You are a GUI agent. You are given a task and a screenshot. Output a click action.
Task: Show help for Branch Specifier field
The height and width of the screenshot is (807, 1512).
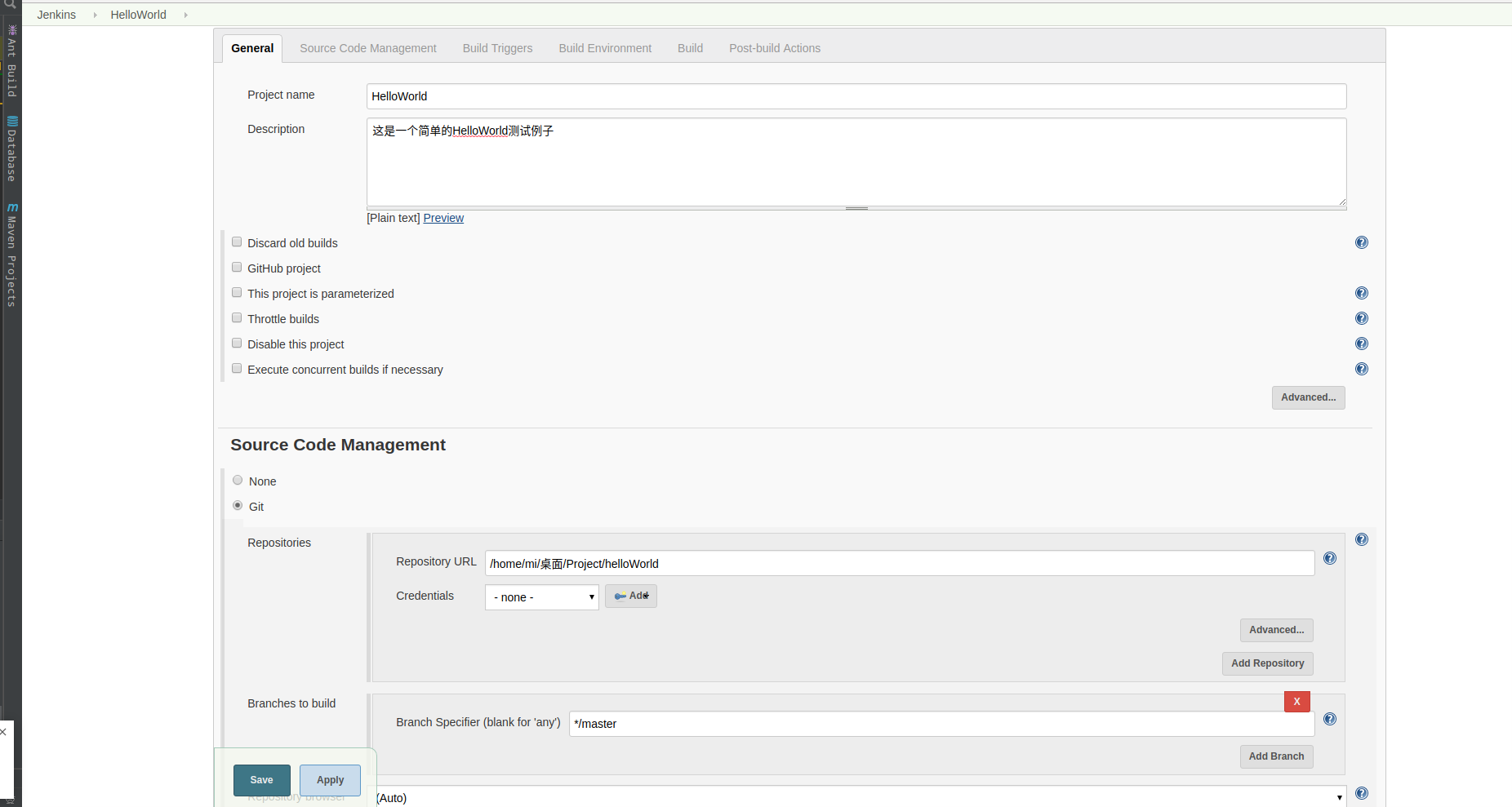click(1329, 719)
